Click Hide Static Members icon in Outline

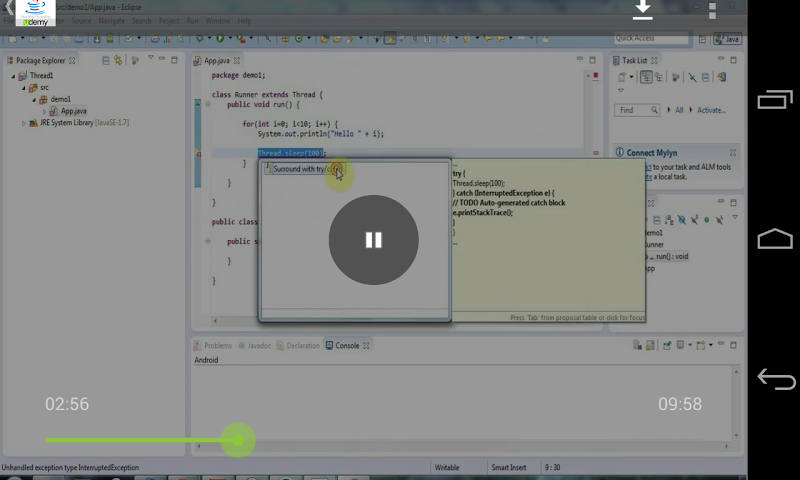[x=694, y=220]
